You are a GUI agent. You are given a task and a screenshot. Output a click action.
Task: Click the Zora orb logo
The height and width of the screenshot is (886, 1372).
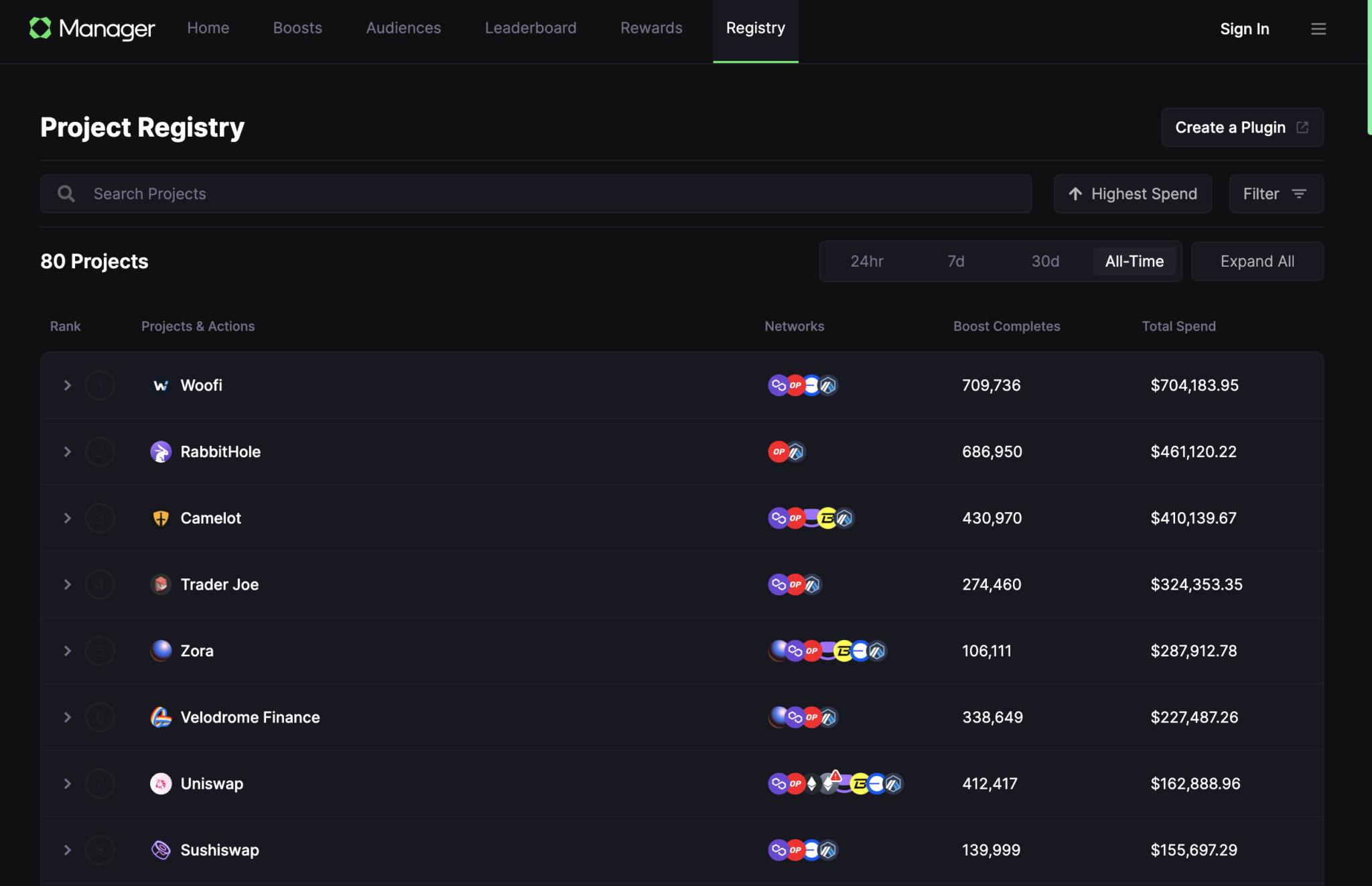161,651
